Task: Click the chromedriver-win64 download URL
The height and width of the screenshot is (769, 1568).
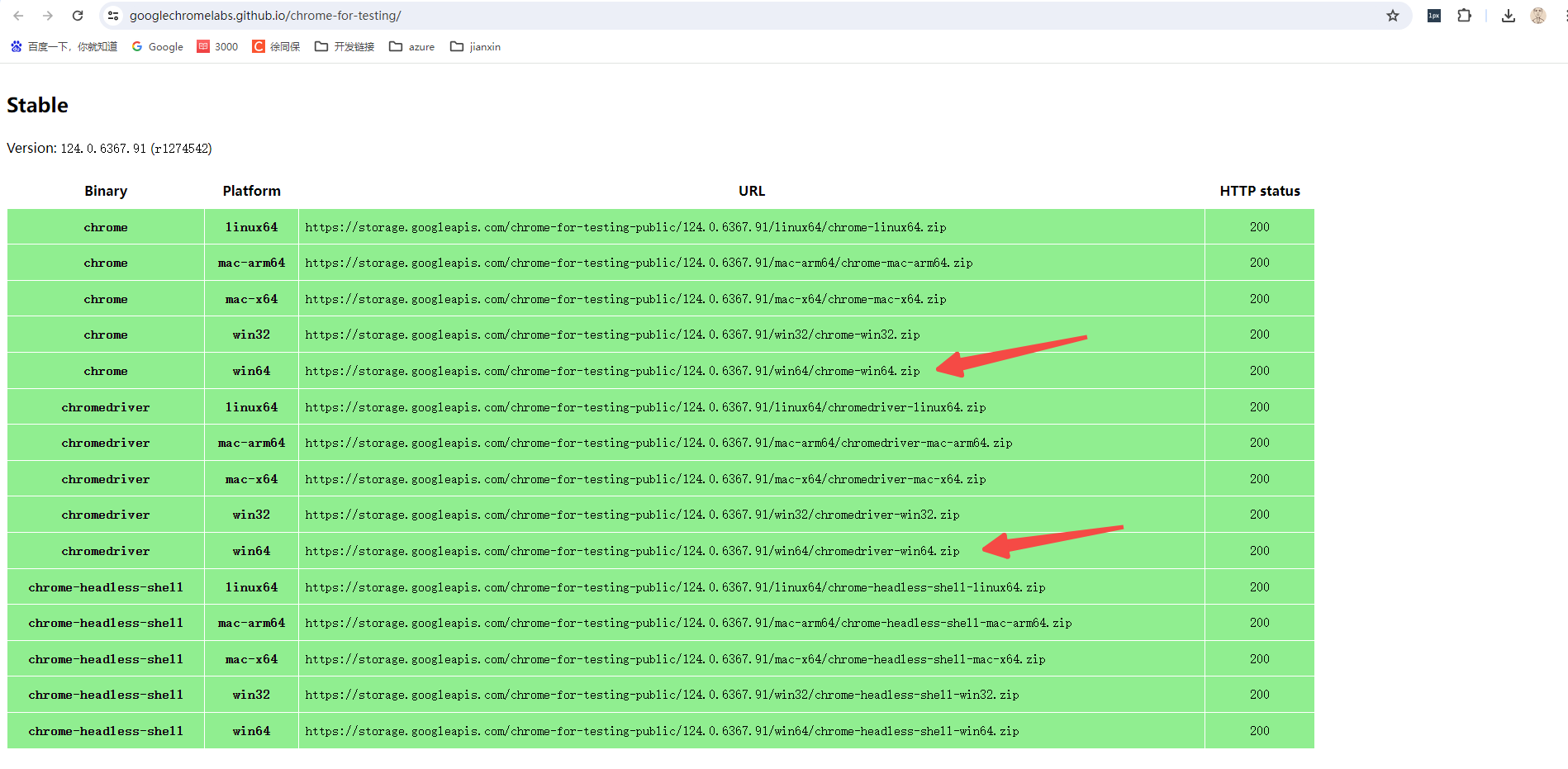Action: click(633, 551)
